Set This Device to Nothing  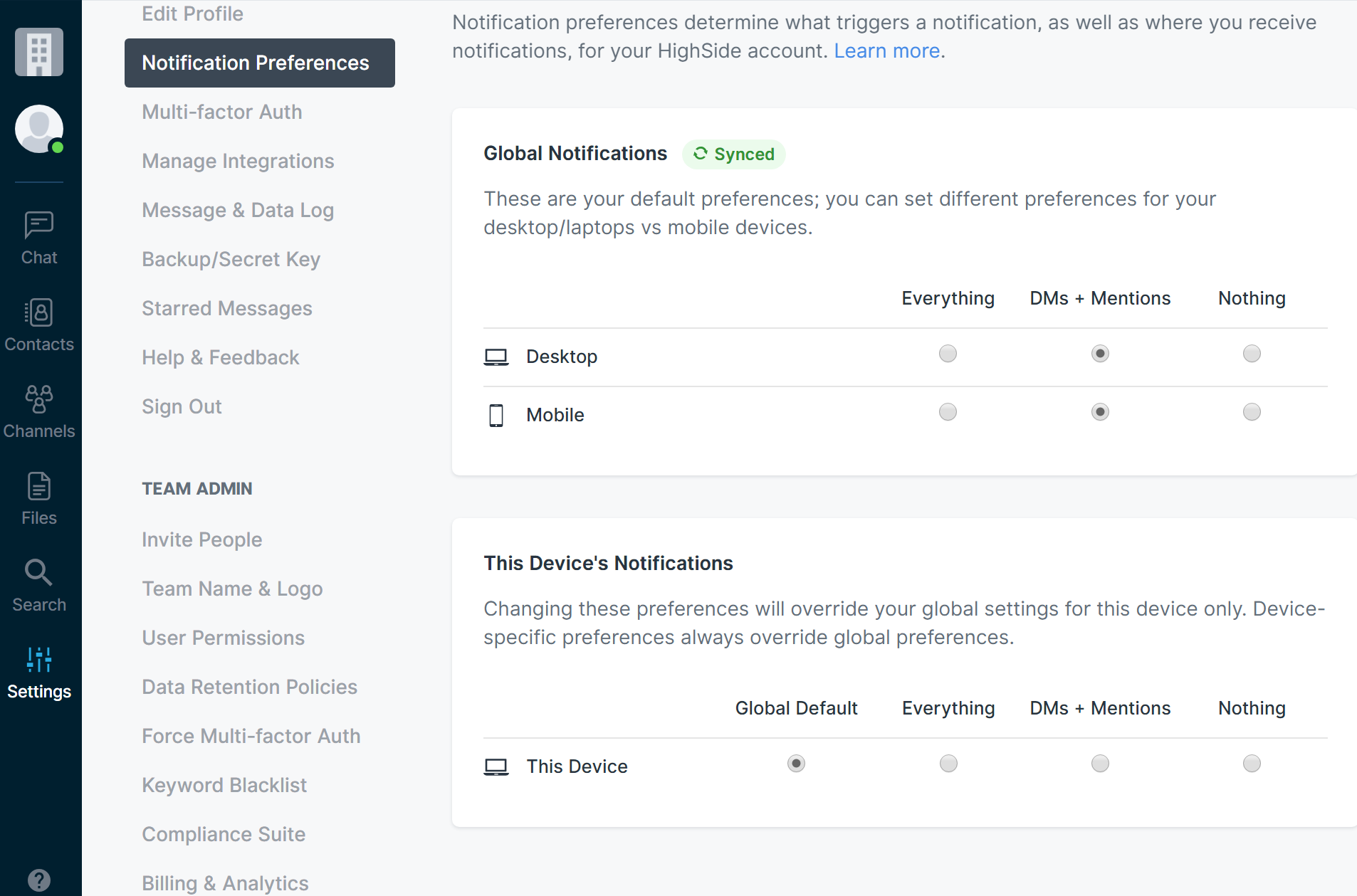[x=1252, y=764]
